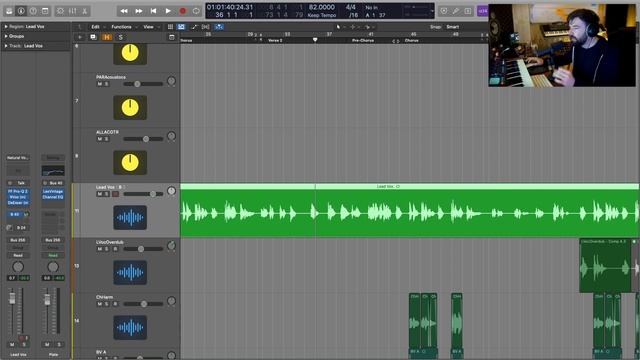640x360 pixels.
Task: Enable record on the Chharm track
Action: pos(115,304)
